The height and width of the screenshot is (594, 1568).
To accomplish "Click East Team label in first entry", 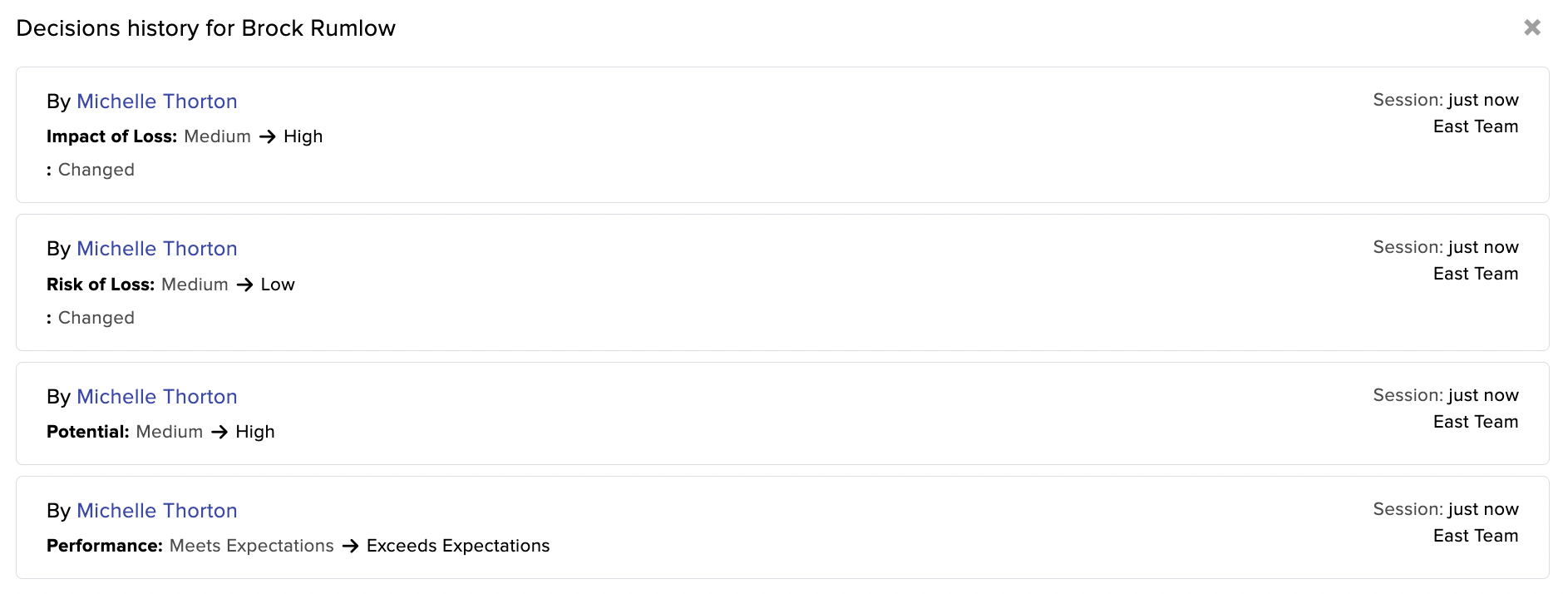I will click(x=1476, y=126).
